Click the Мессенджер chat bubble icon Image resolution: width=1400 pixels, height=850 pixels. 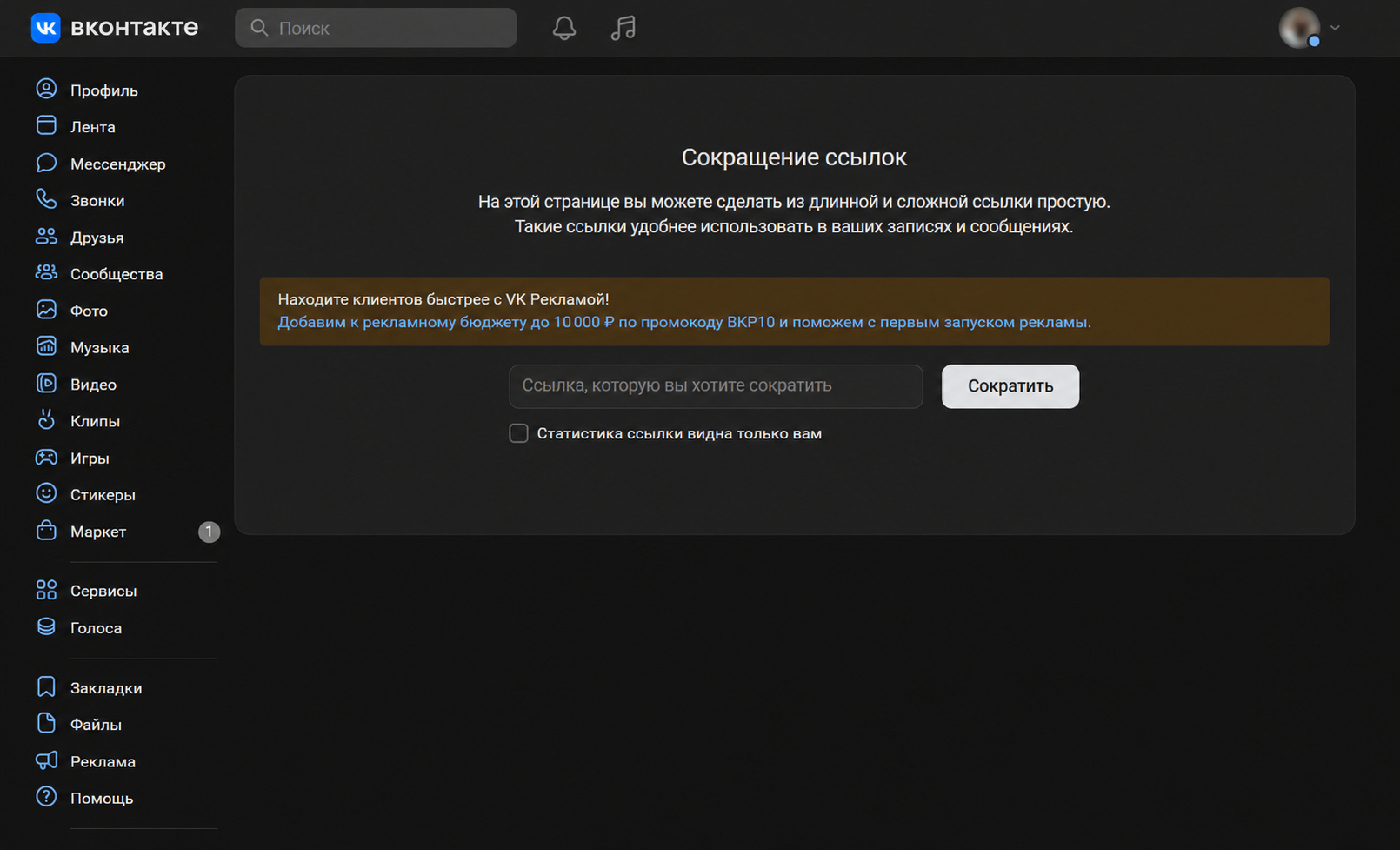click(x=46, y=164)
